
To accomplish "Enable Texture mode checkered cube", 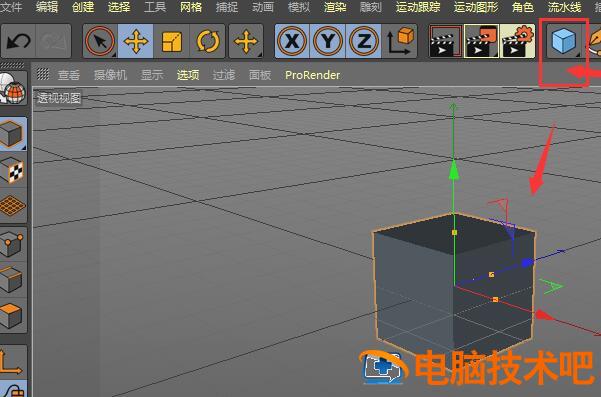I will tap(11, 170).
